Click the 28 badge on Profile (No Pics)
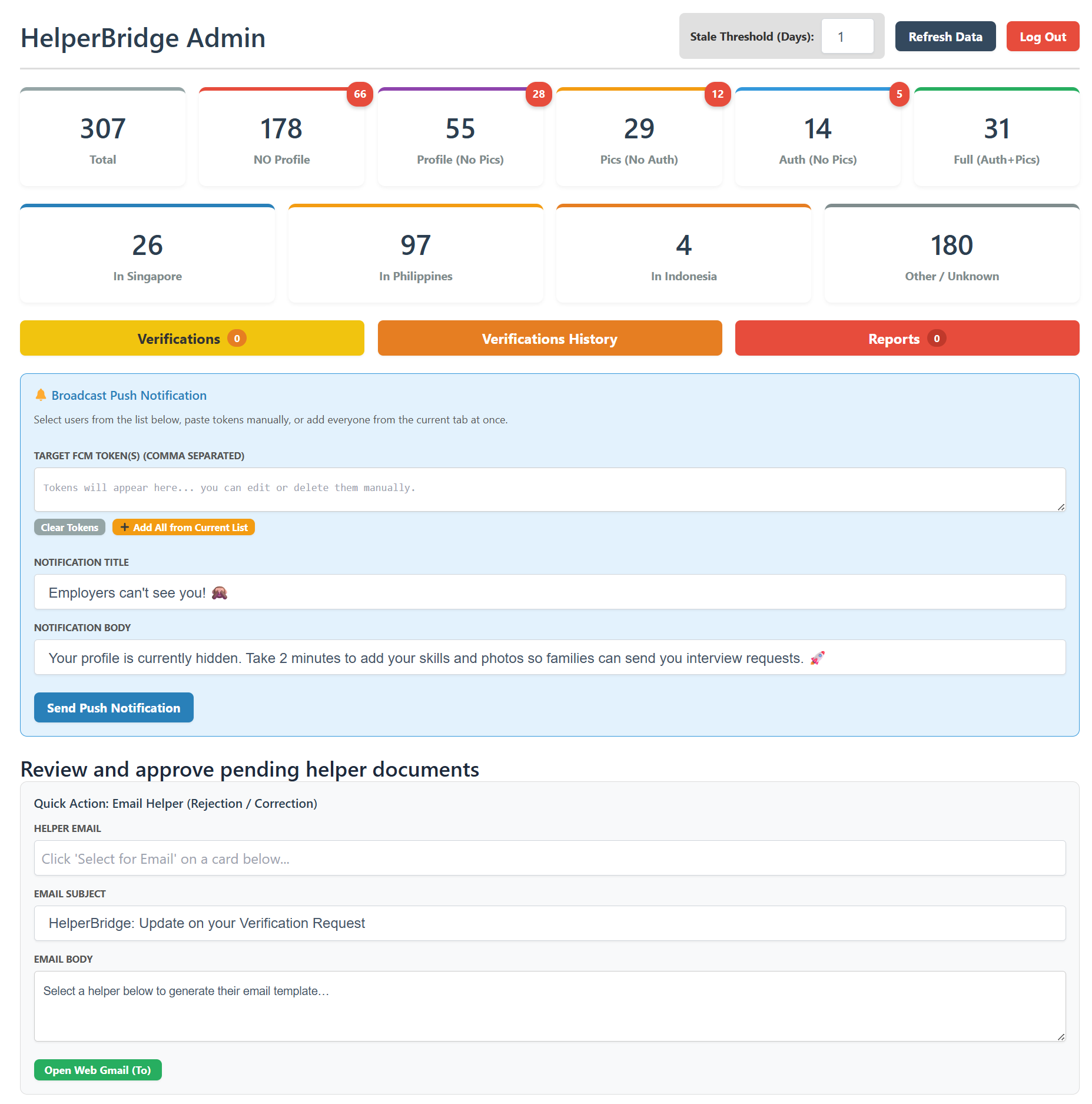This screenshot has height=1104, width=1092. (539, 94)
